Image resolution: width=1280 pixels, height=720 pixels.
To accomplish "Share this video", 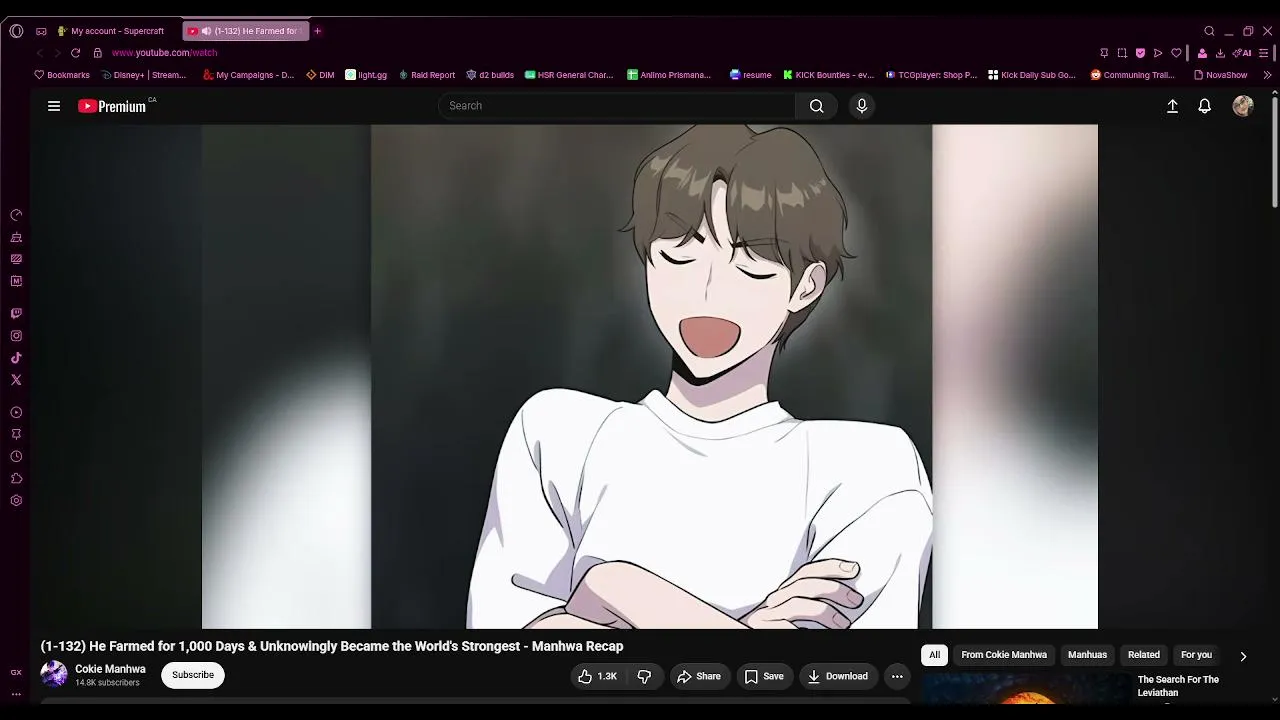I will coord(699,677).
